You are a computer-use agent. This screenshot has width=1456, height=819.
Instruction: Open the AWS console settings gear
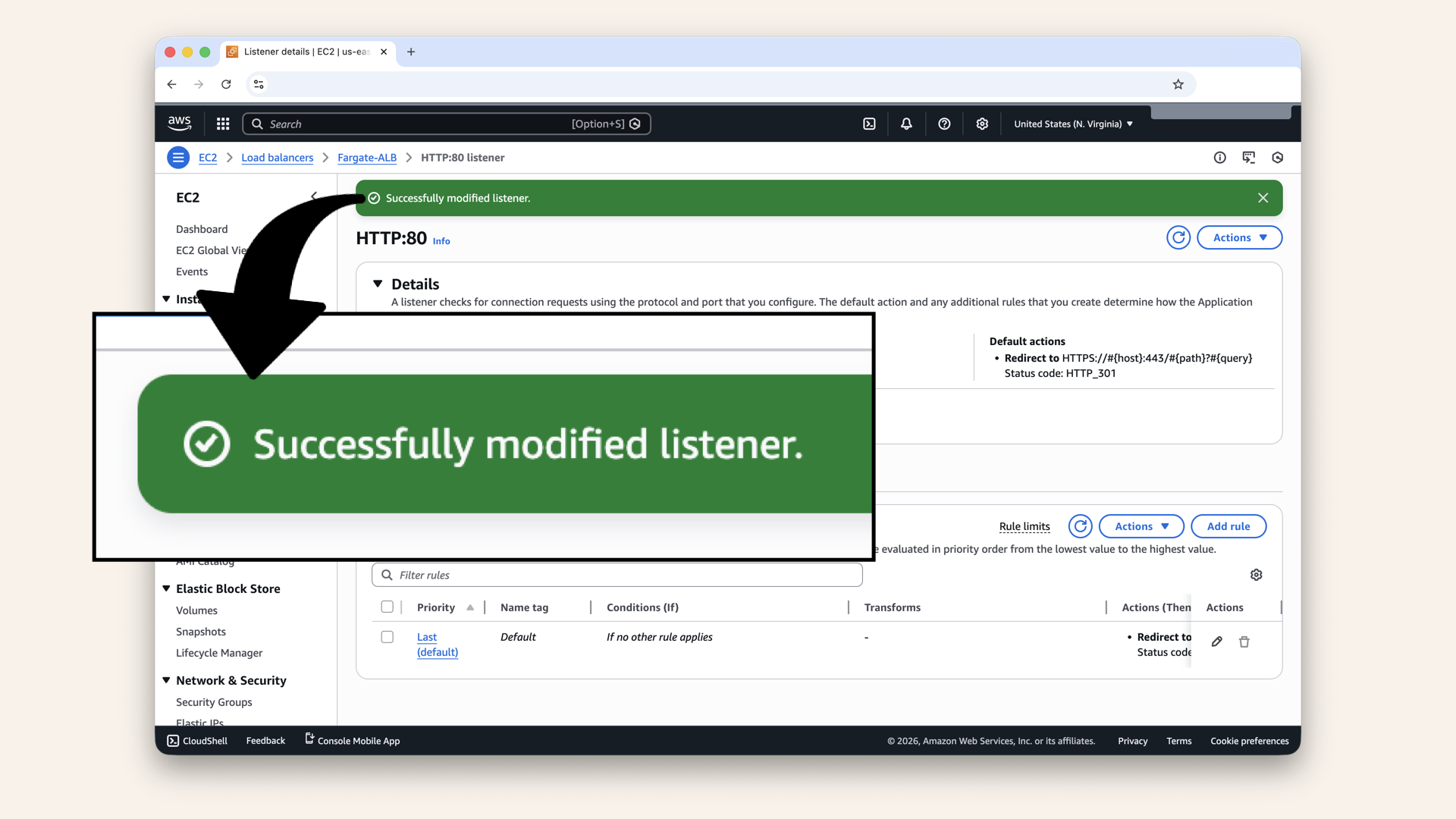(982, 124)
